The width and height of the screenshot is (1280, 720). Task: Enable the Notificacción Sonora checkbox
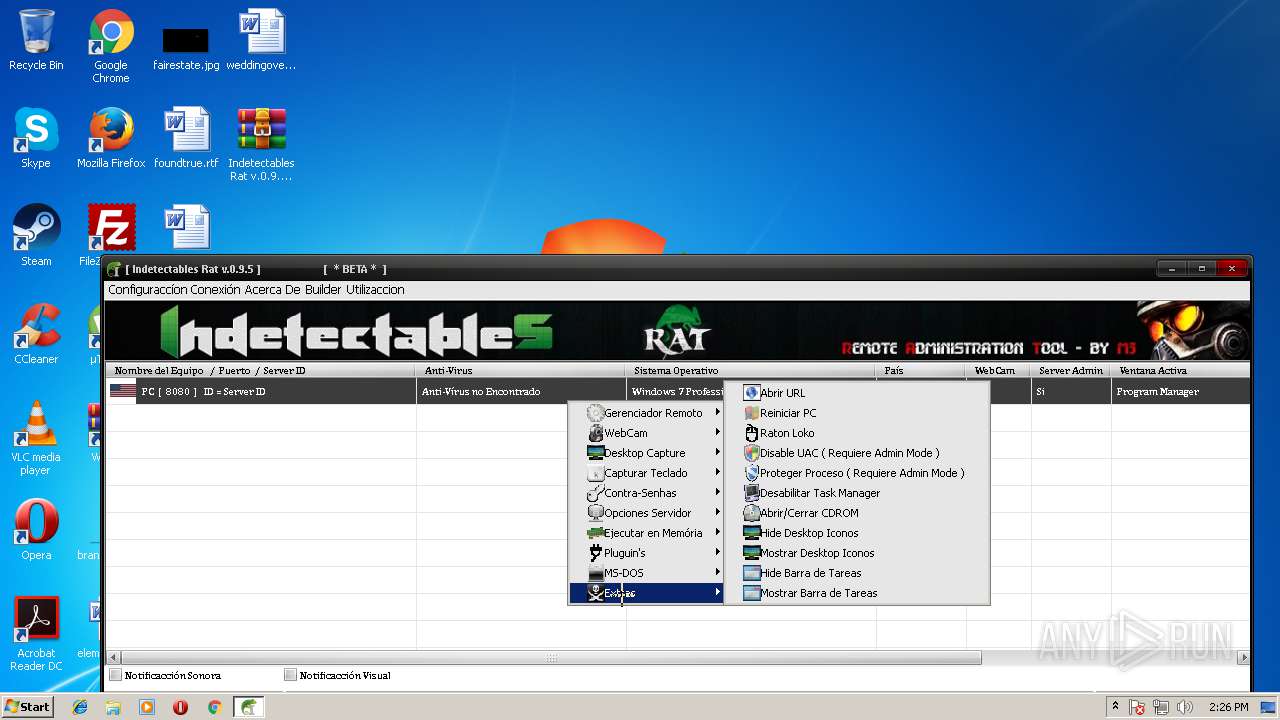click(x=115, y=675)
